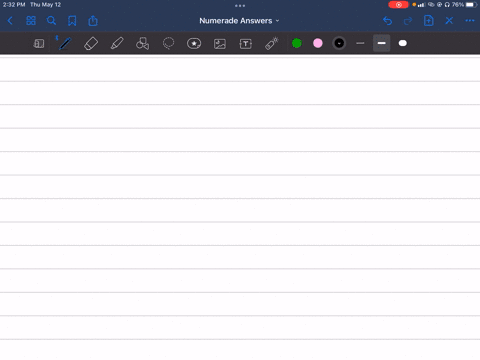Open the page thumbnails grid view
Viewport: 480px width, 360px height.
click(x=31, y=21)
